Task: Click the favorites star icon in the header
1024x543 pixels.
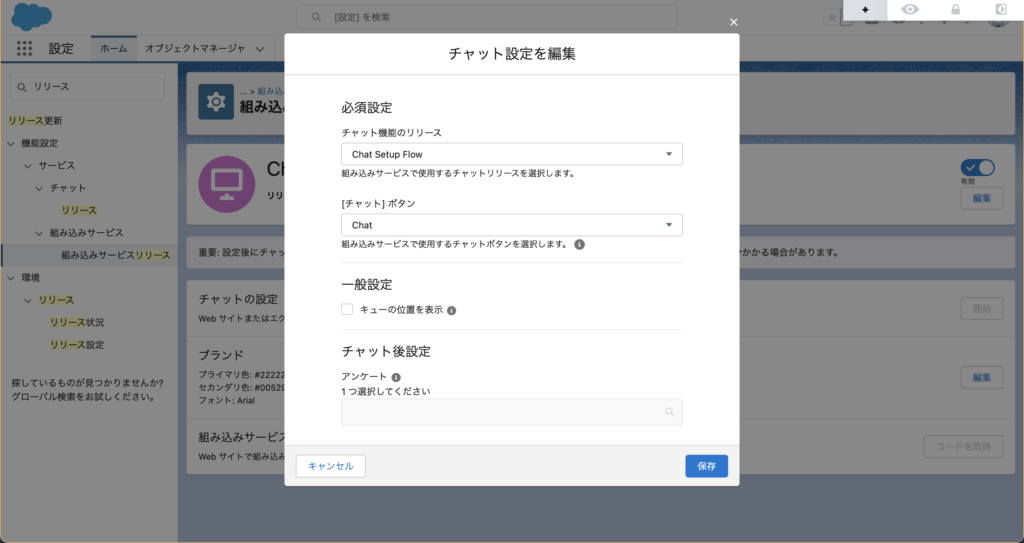Action: pos(831,18)
